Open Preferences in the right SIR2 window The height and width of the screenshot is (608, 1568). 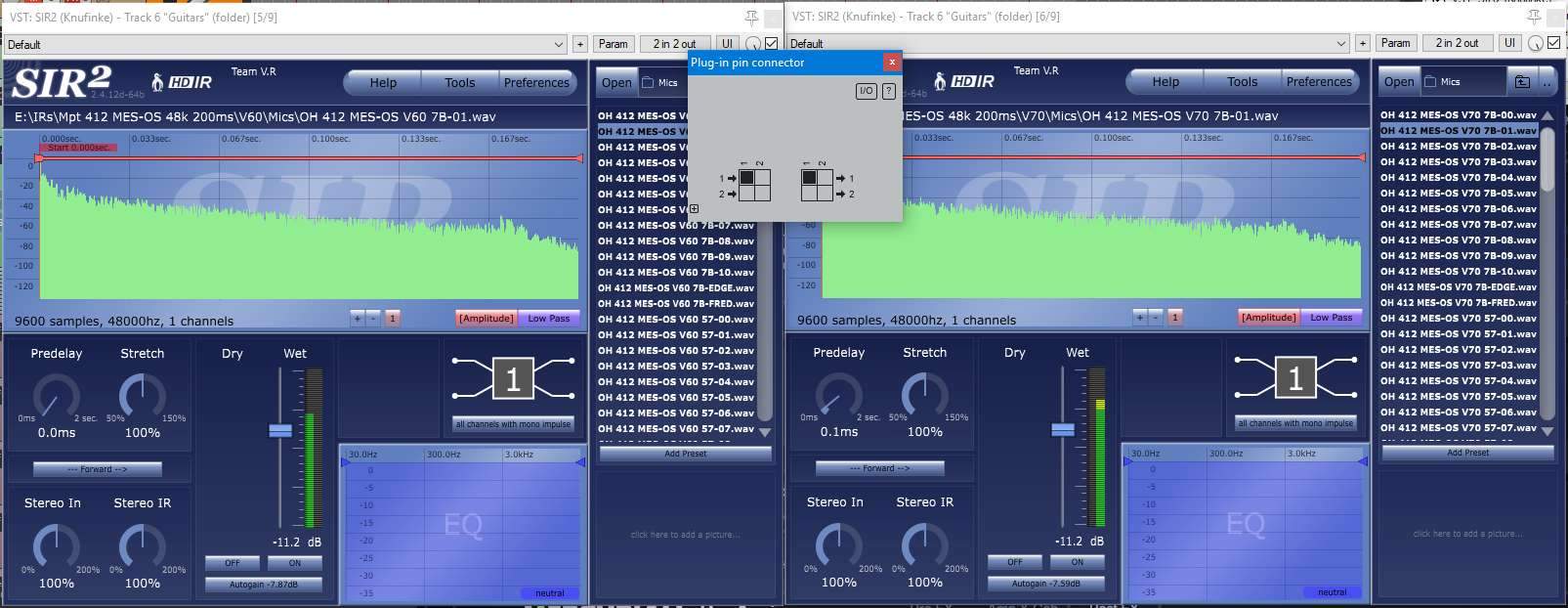[1318, 82]
